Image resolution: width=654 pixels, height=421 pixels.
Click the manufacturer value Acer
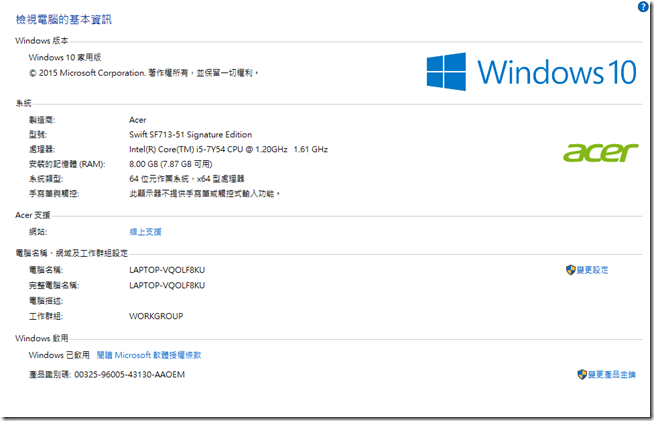[x=138, y=120]
